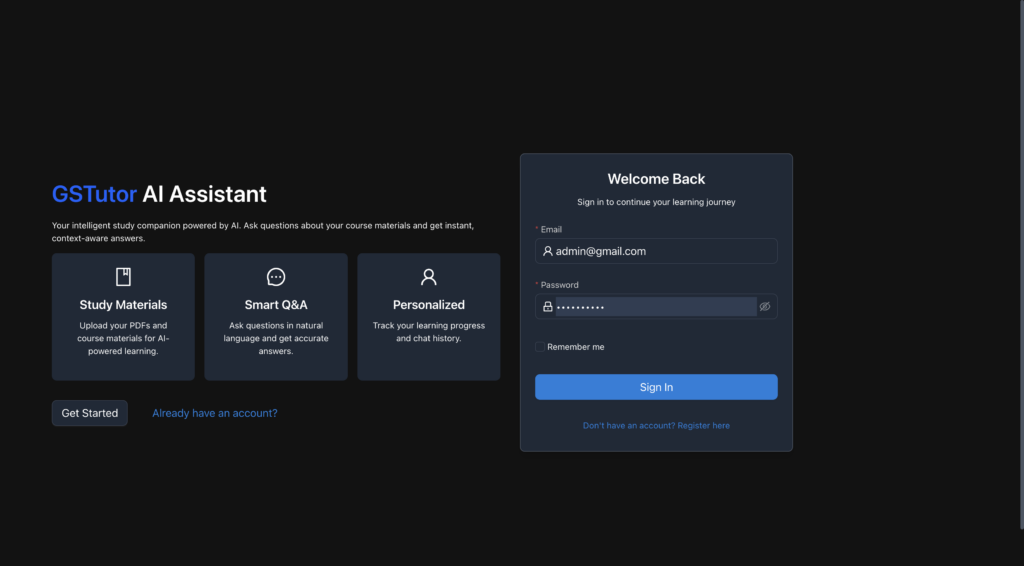Viewport: 1024px width, 566px height.
Task: Click the Get Started button
Action: [x=89, y=413]
